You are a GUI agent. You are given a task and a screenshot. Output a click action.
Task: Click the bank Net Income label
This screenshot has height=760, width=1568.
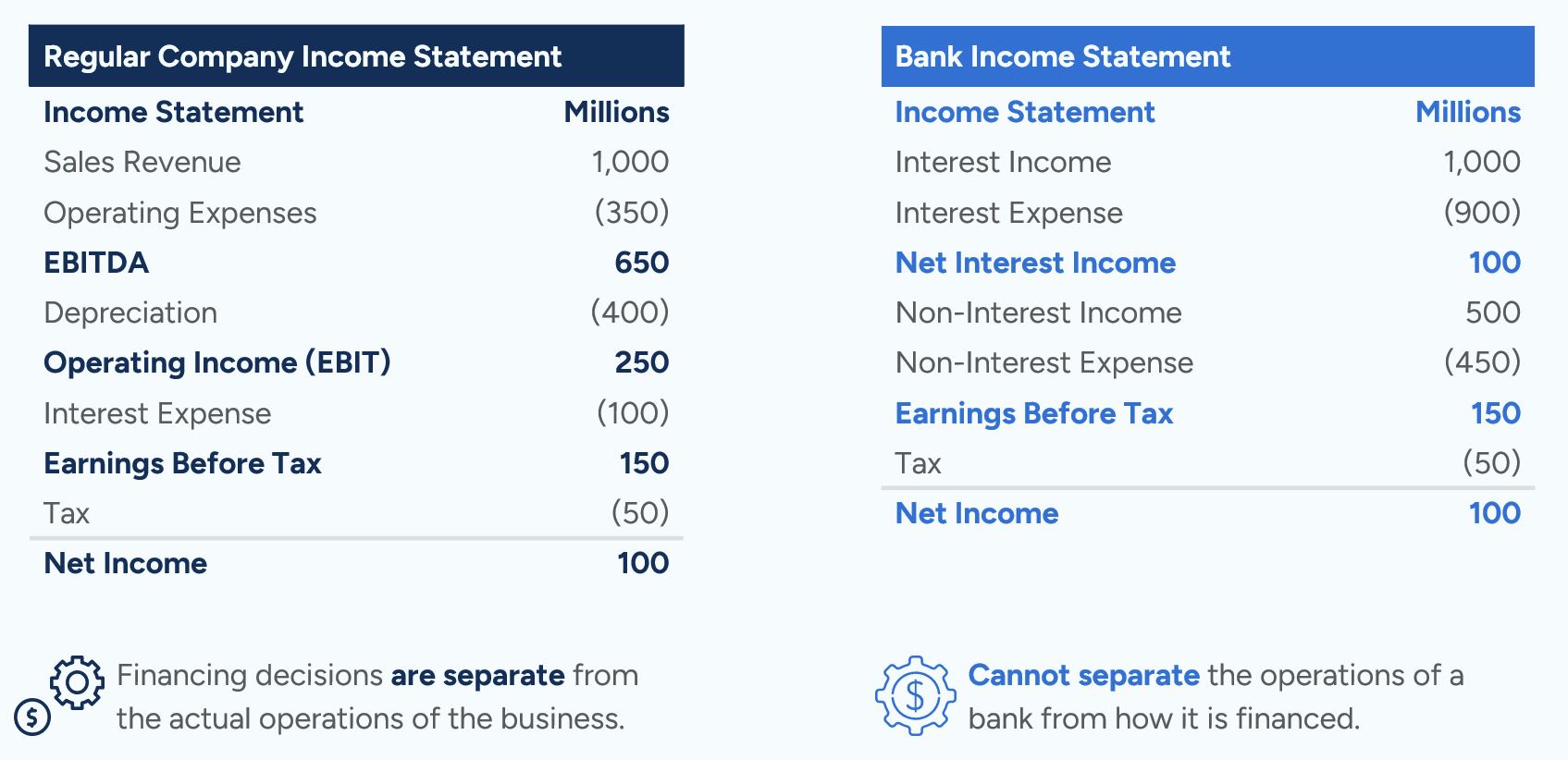click(976, 513)
